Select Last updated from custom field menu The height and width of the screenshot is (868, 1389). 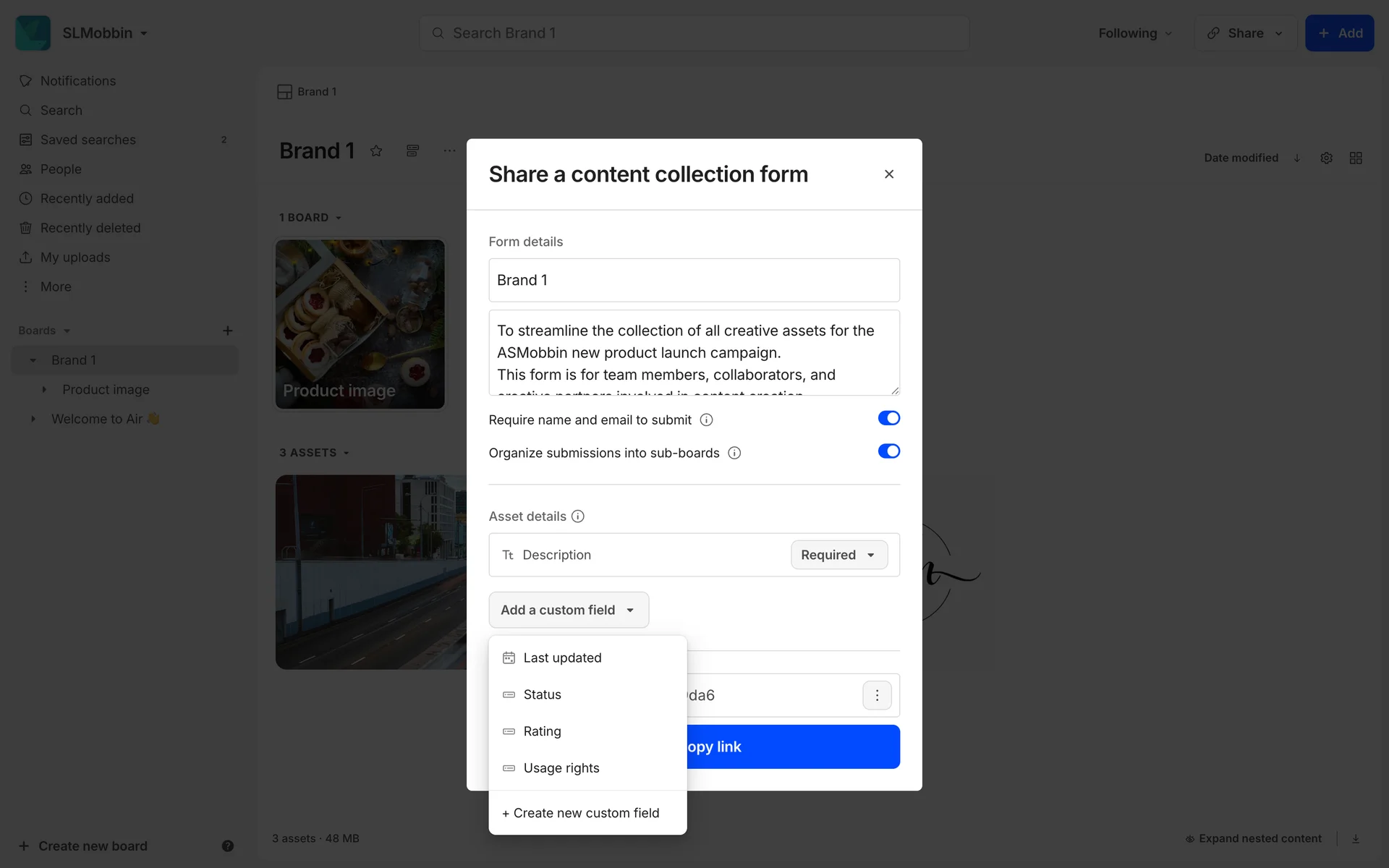pyautogui.click(x=562, y=658)
